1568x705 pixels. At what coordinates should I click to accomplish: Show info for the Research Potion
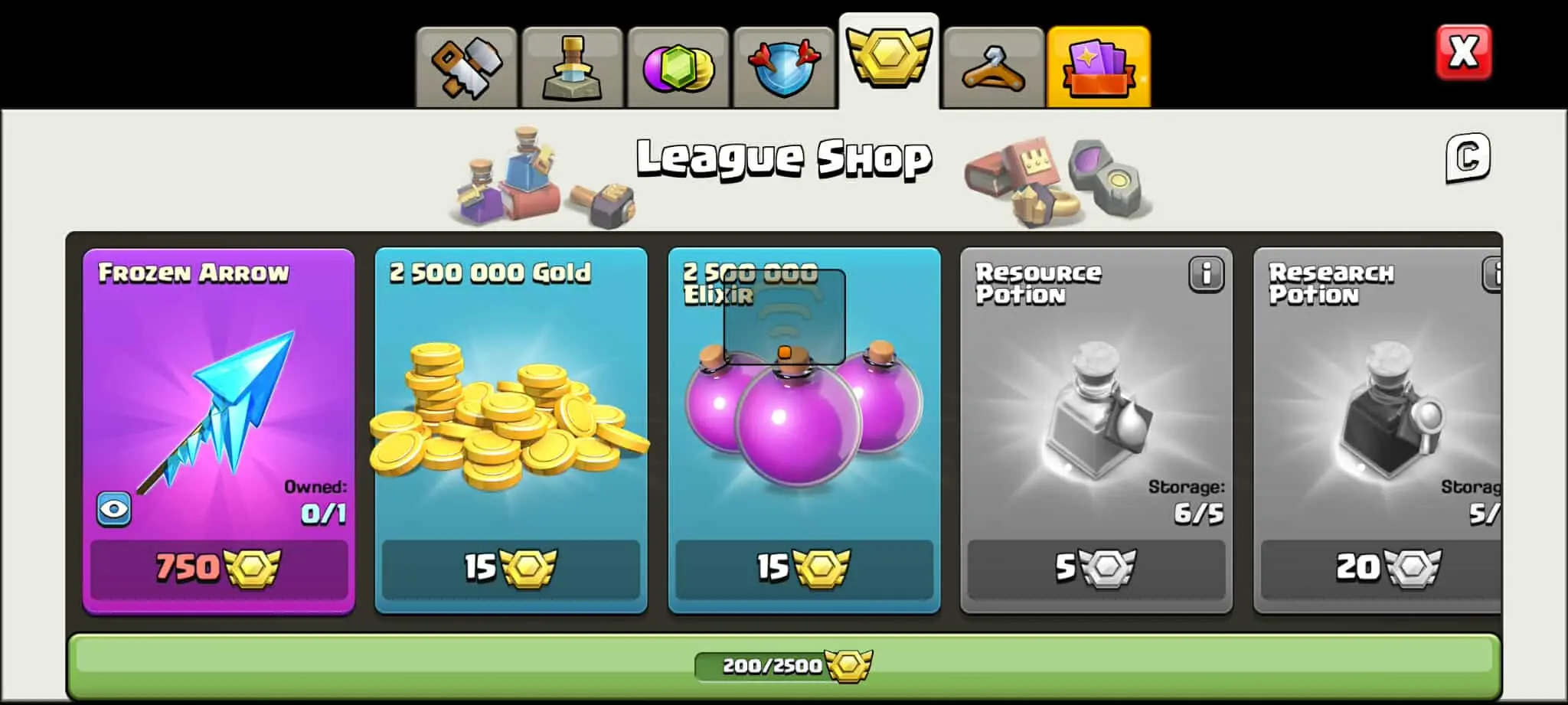coord(1492,274)
